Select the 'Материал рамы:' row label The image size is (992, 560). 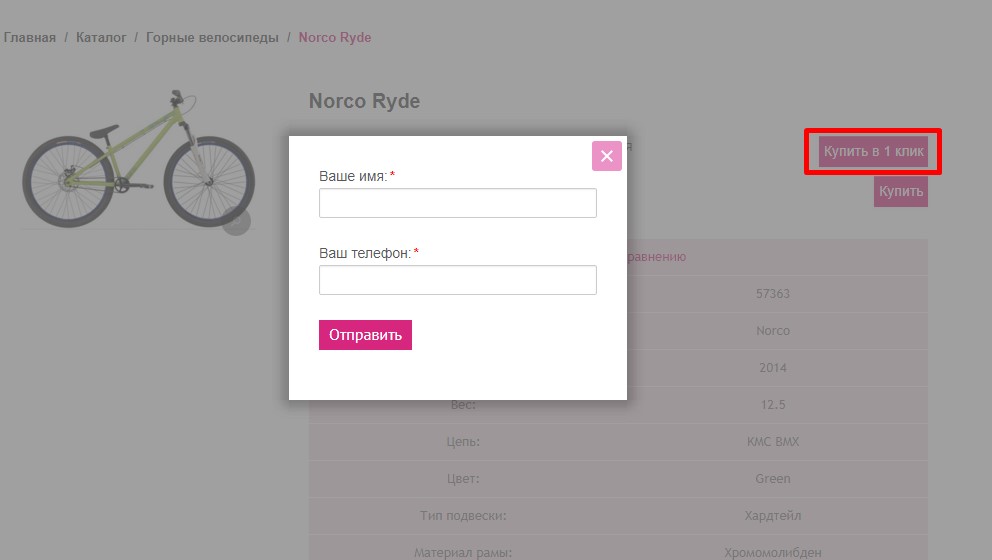pyautogui.click(x=463, y=552)
